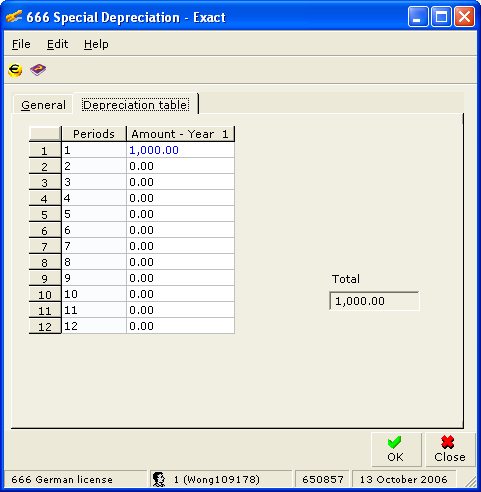Click the user icon in status bar
This screenshot has height=492, width=481.
pos(159,479)
